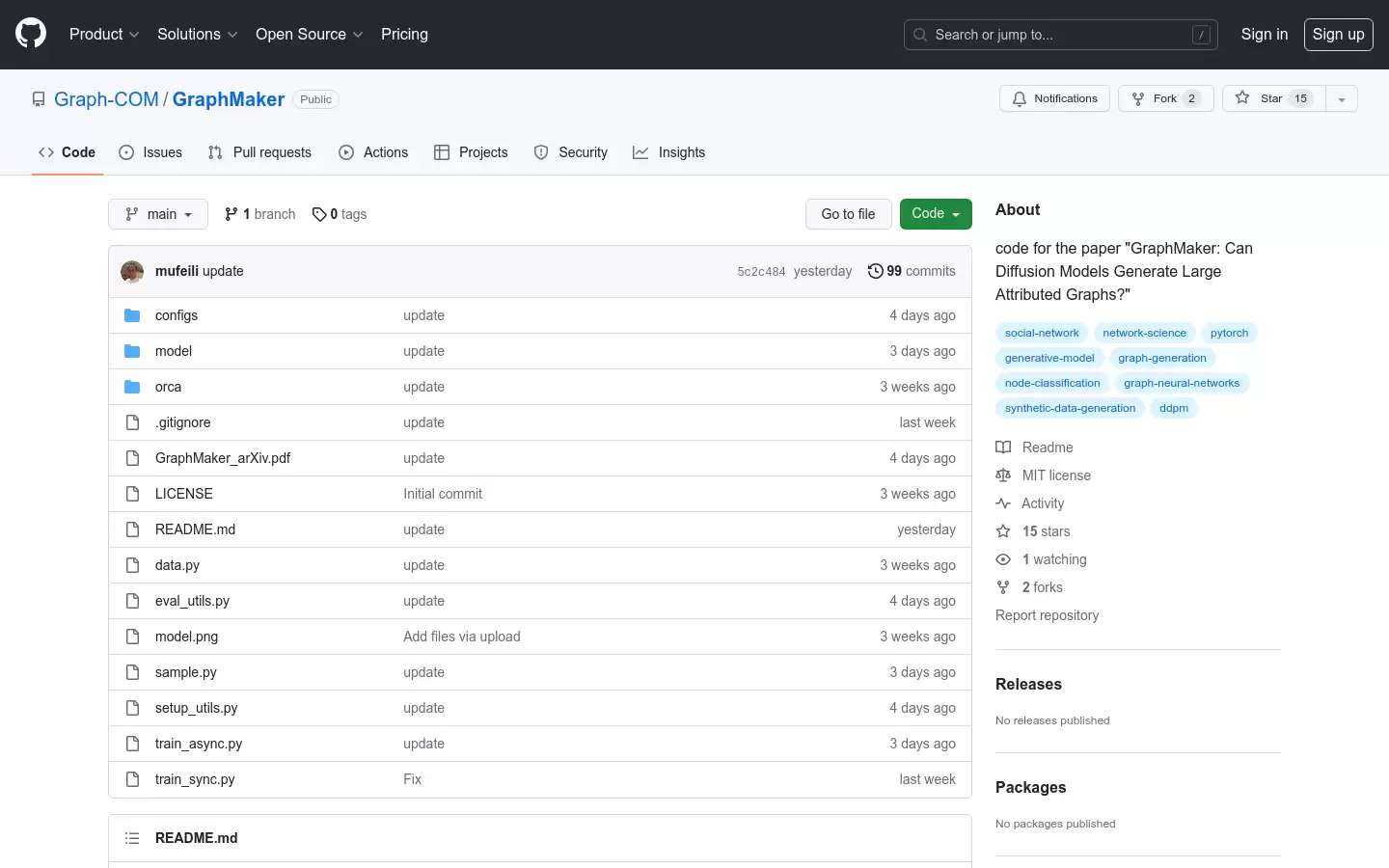This screenshot has height=868, width=1389.
Task: Click the MIT license scale icon
Action: point(1003,475)
